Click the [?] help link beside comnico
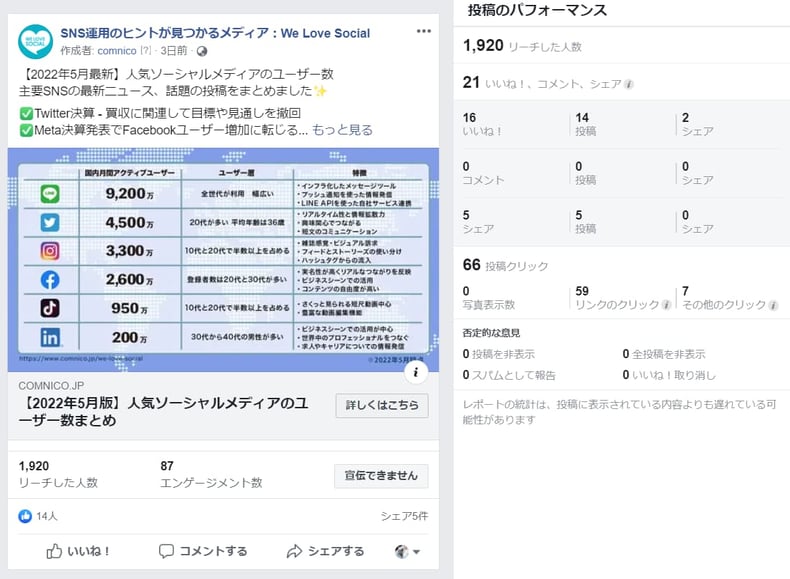790x579 pixels. point(145,51)
